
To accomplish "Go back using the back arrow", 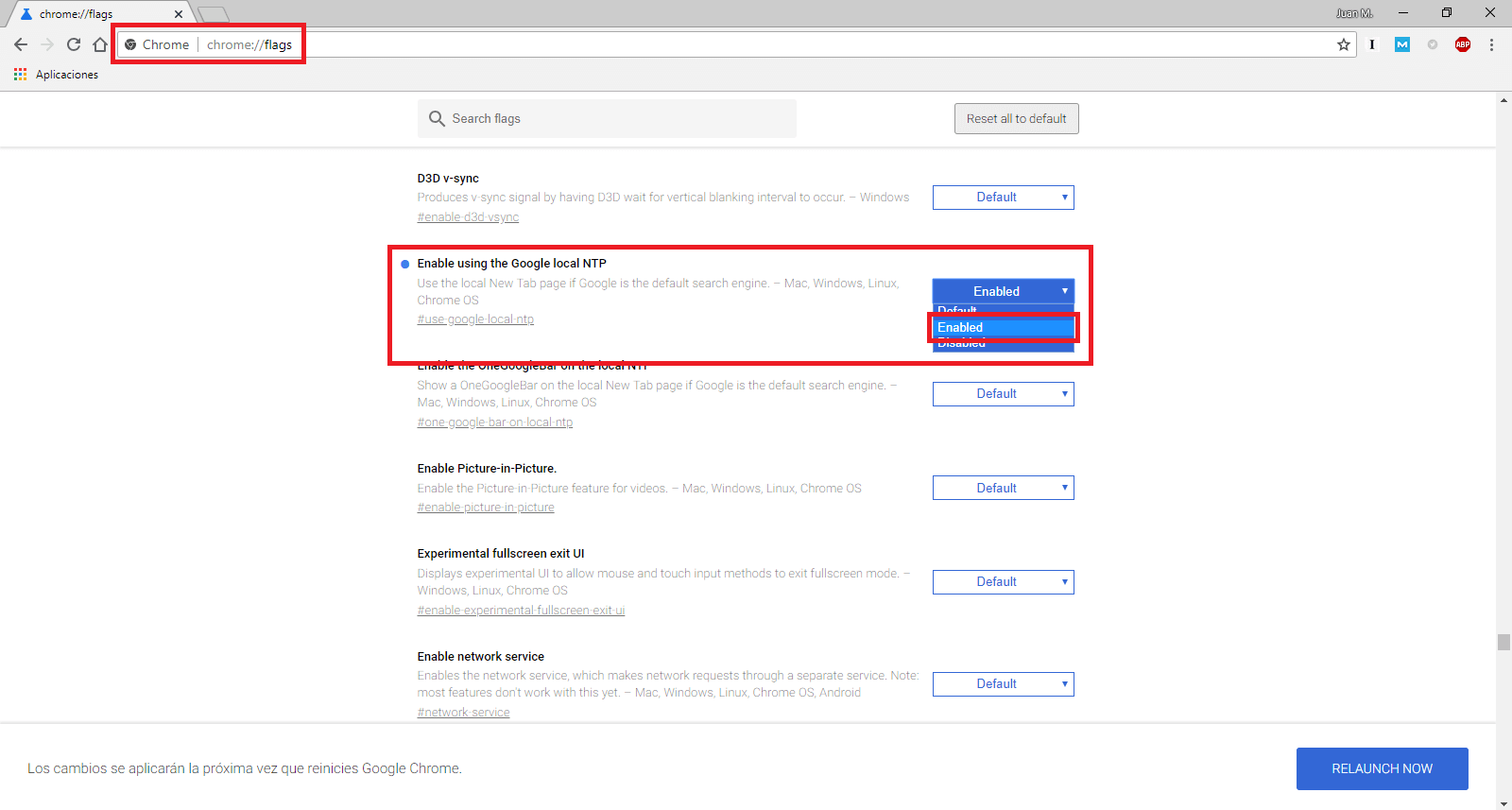I will (x=21, y=44).
